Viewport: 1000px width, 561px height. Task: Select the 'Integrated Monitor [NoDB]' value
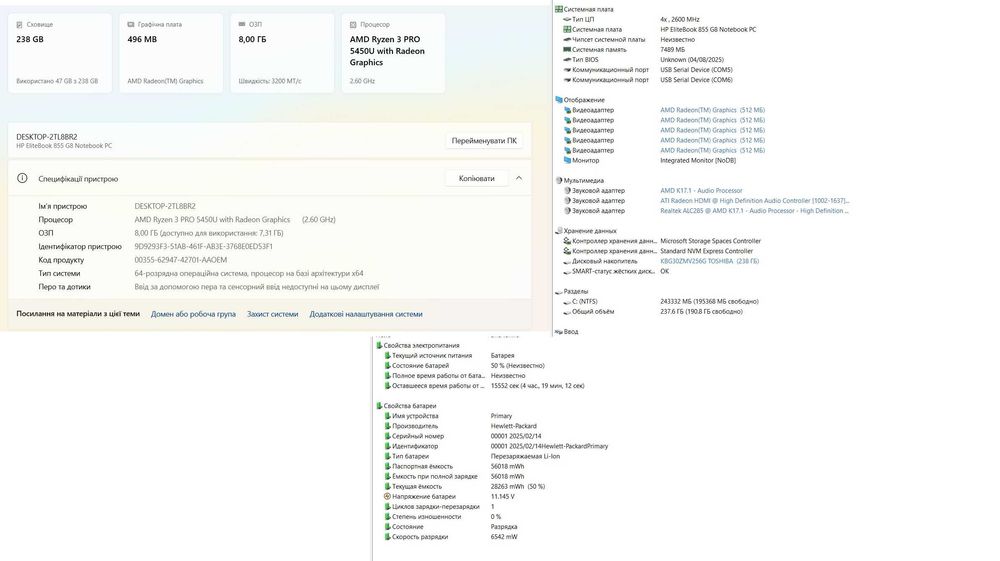coord(698,161)
